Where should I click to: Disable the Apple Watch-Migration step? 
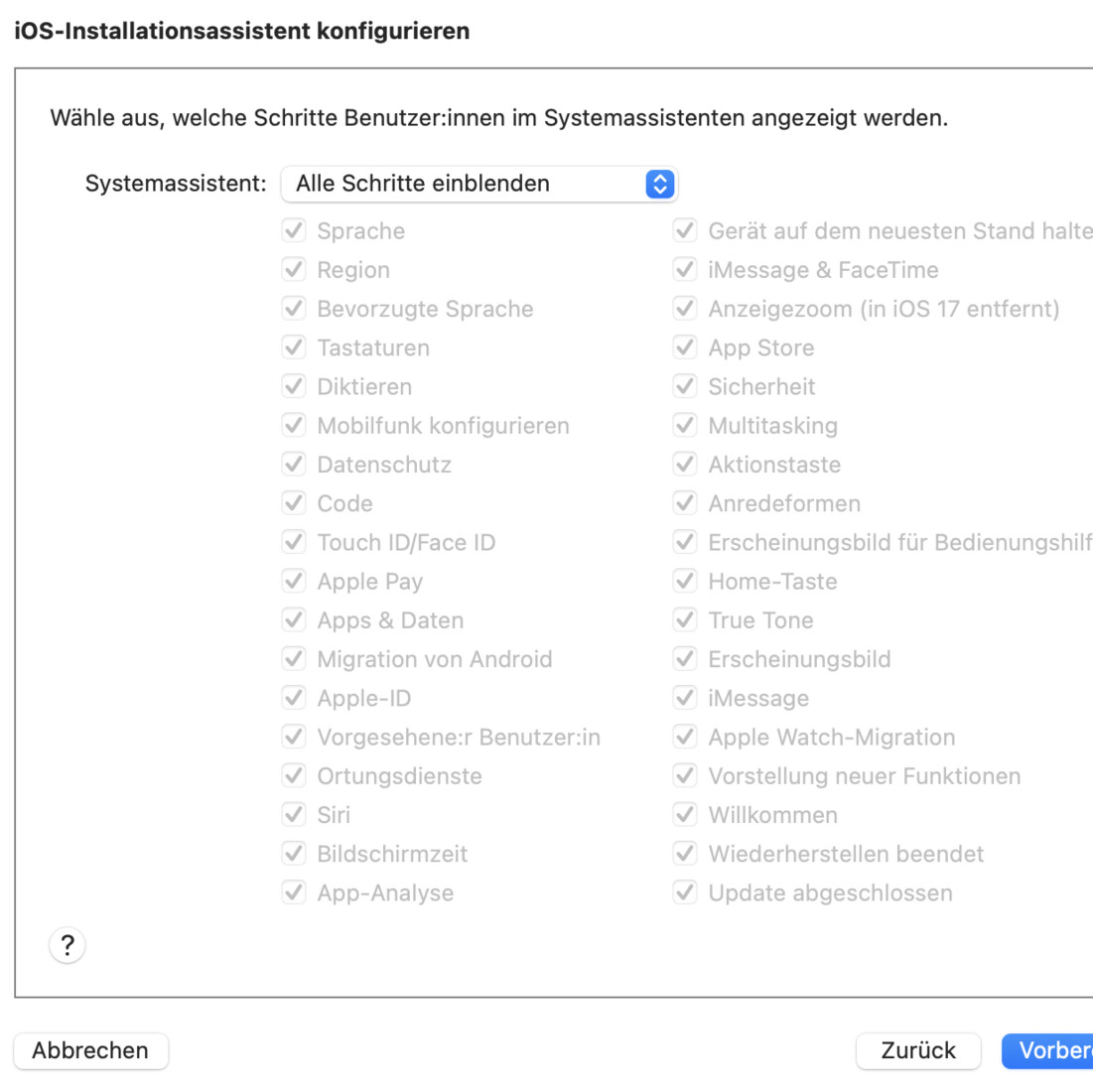pyautogui.click(x=685, y=737)
